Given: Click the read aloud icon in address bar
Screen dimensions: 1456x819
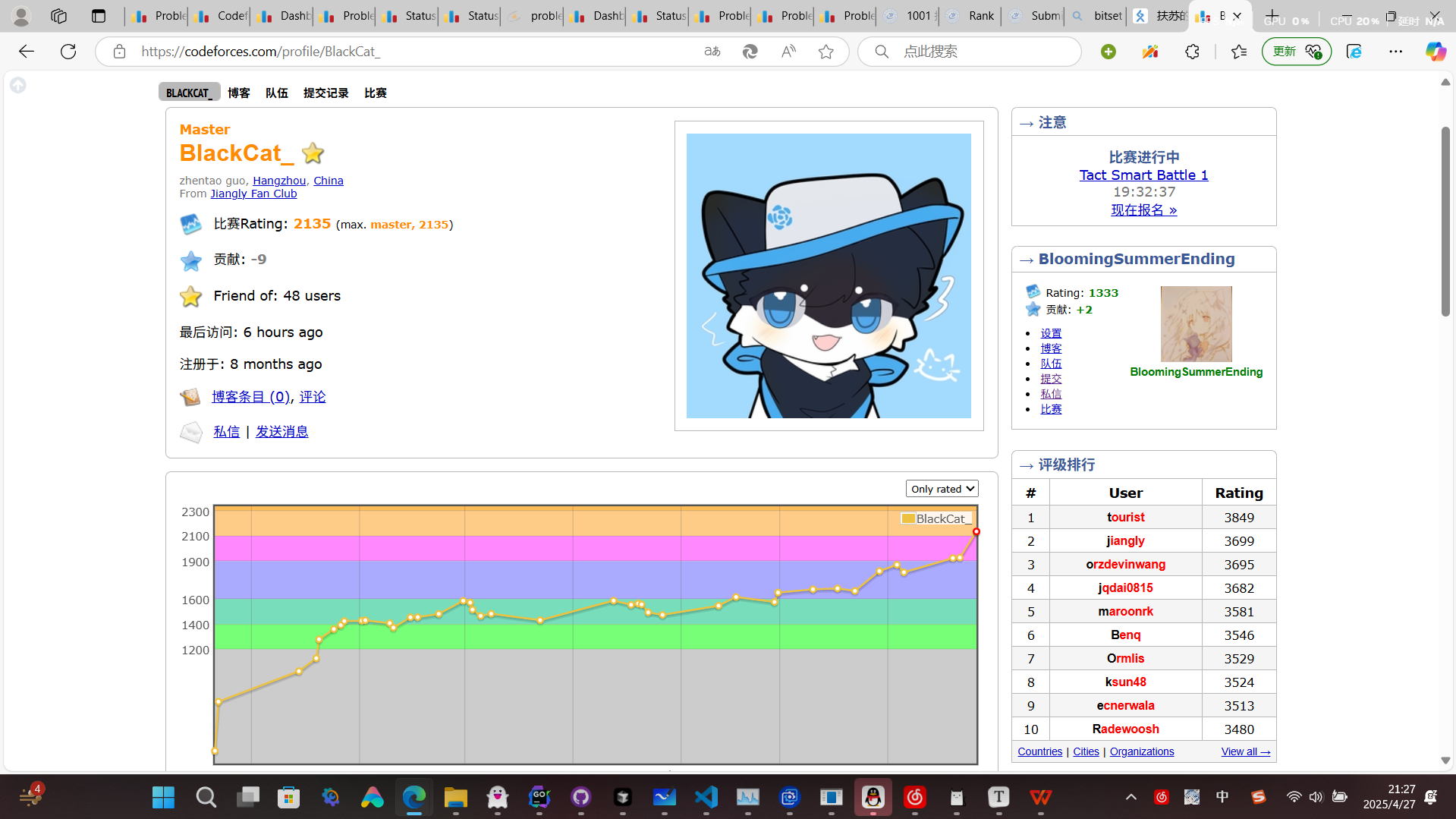Looking at the screenshot, I should click(x=788, y=52).
